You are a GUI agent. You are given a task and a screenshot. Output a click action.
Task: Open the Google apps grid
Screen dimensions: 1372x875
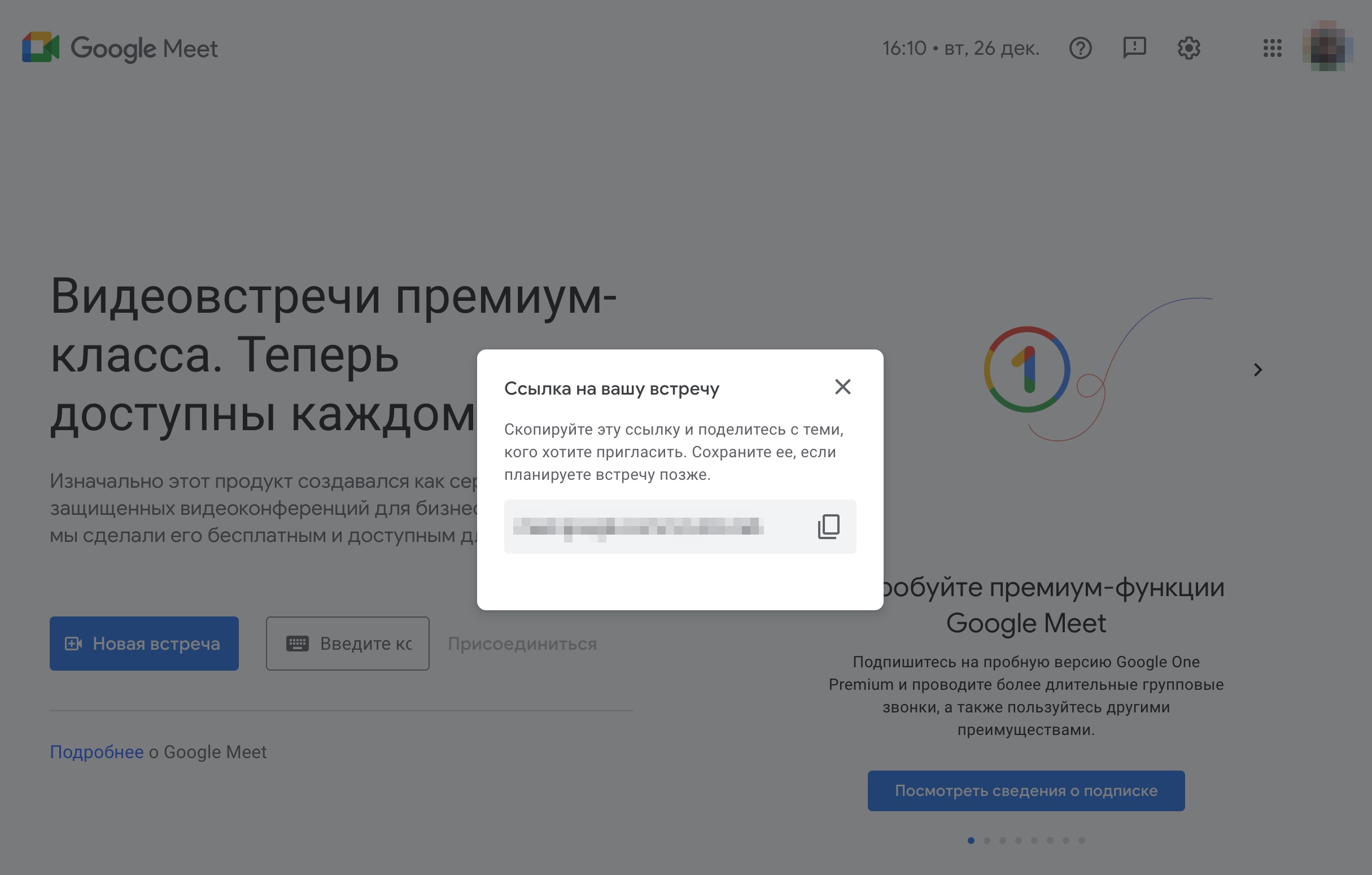click(1272, 49)
